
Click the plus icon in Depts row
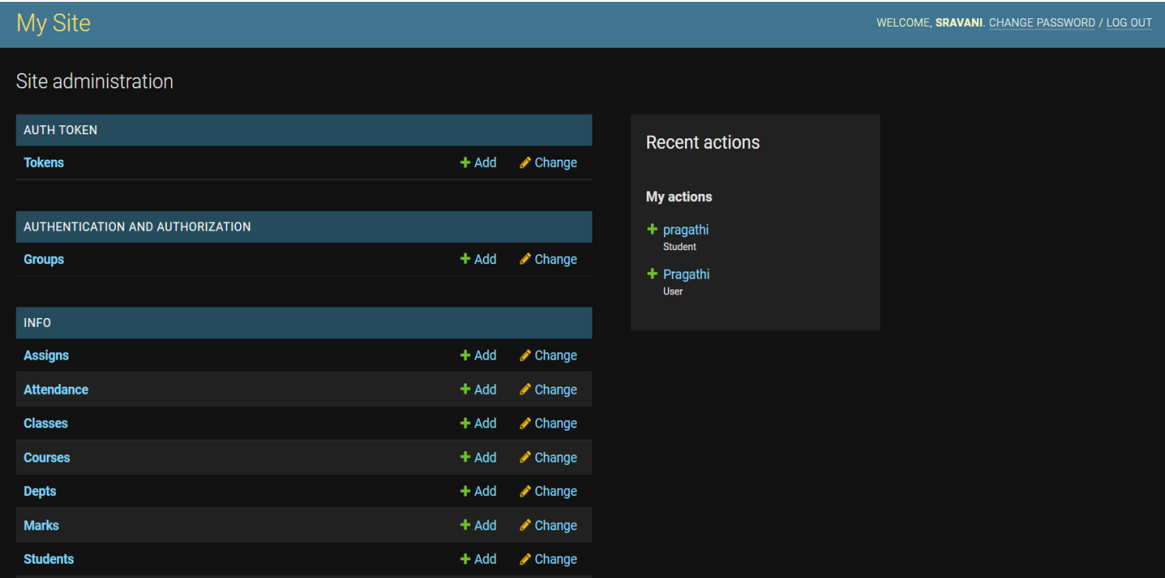pyautogui.click(x=465, y=492)
